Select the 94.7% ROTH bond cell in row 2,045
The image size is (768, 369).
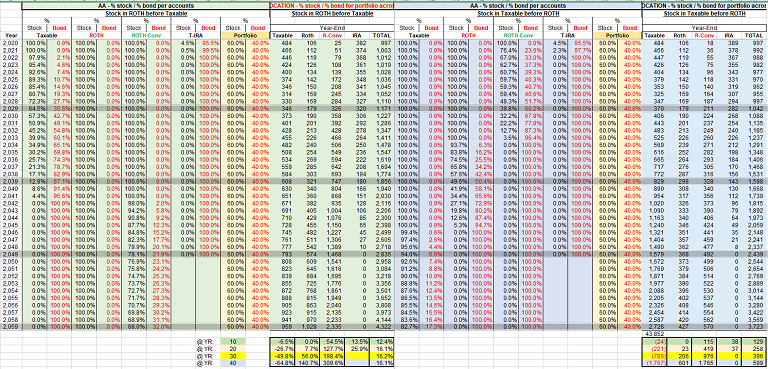481,226
